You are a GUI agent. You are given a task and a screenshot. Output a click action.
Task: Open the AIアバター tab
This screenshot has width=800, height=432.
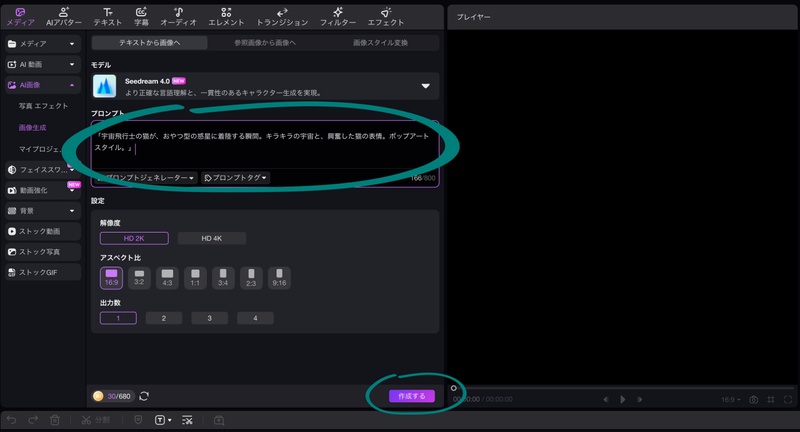coord(63,17)
